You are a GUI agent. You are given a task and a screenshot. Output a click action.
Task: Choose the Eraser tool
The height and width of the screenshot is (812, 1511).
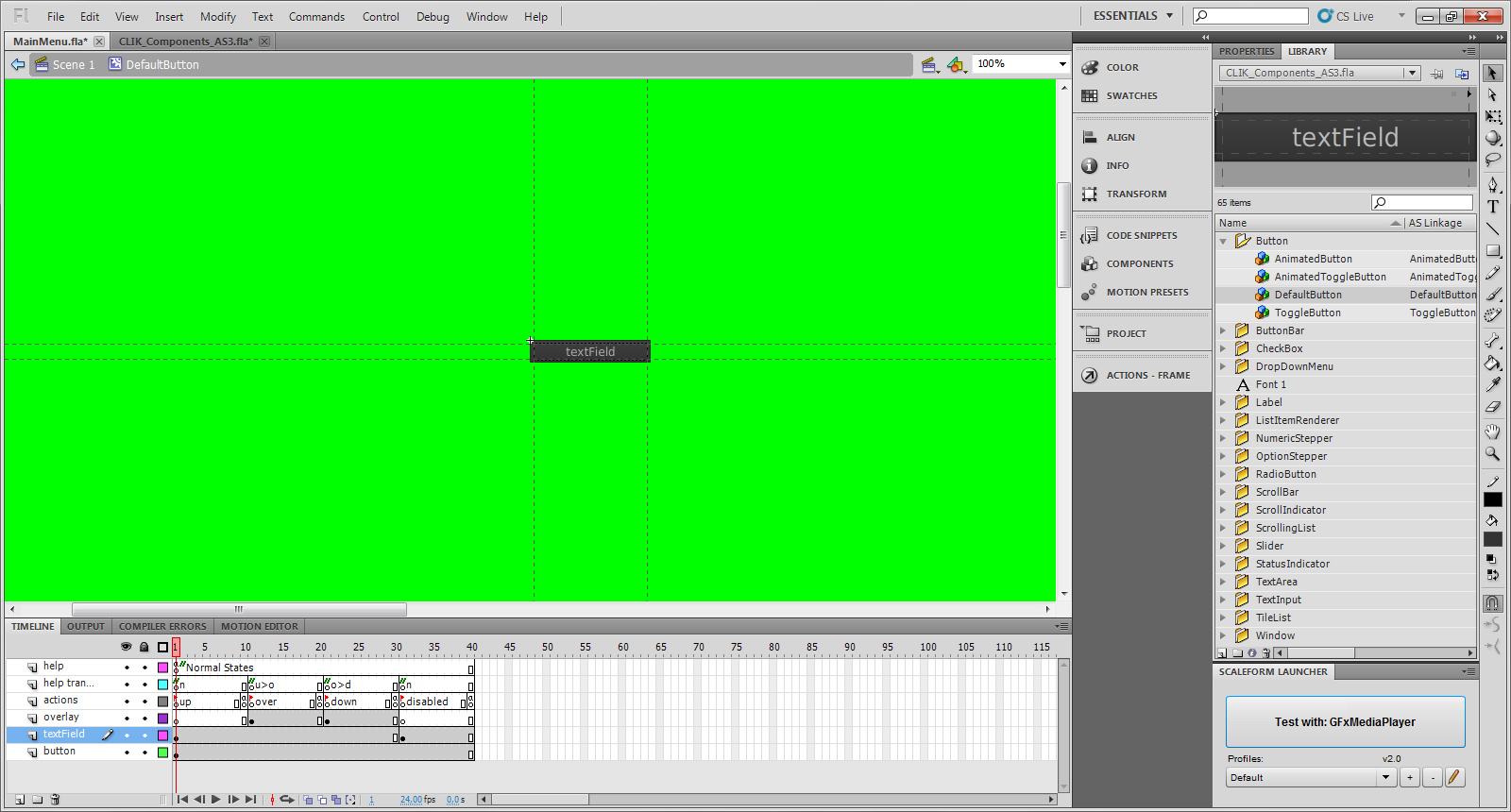click(1492, 407)
